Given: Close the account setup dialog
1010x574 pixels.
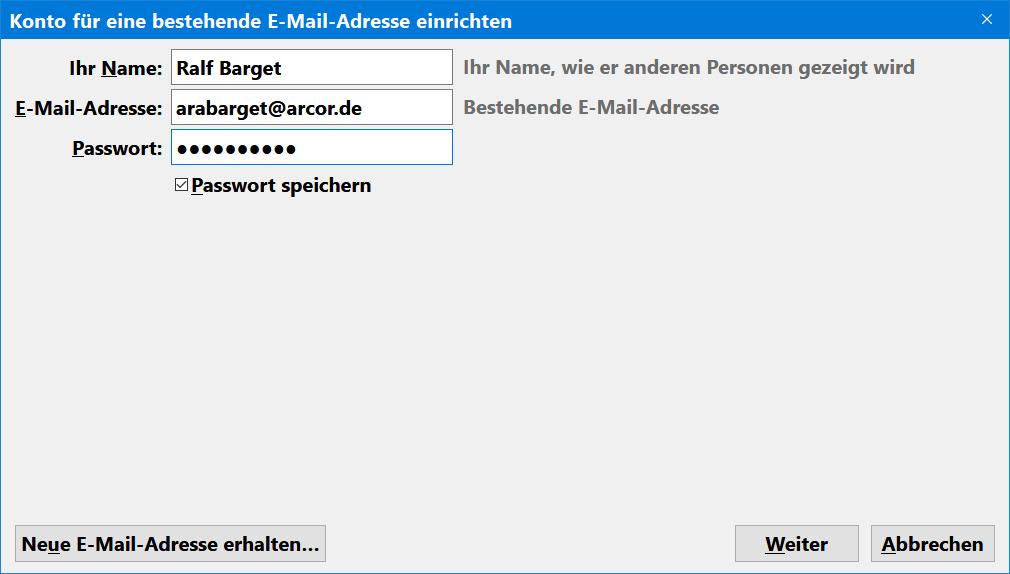Looking at the screenshot, I should [987, 19].
